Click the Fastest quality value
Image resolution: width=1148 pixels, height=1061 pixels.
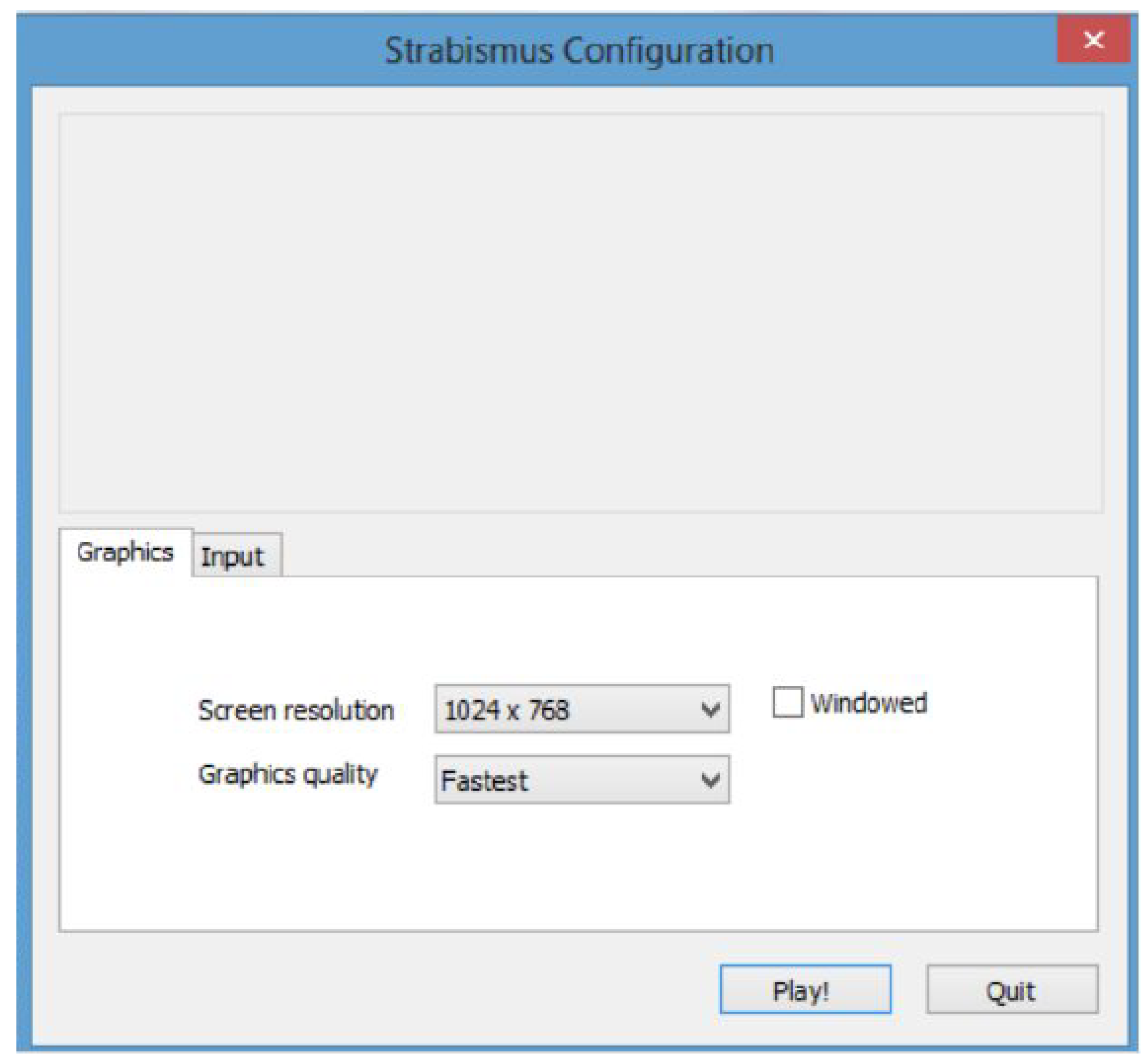(484, 781)
